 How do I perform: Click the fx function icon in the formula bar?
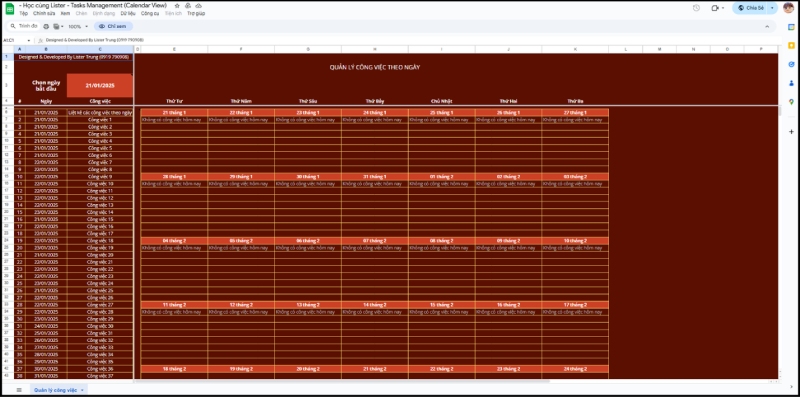tap(40, 40)
